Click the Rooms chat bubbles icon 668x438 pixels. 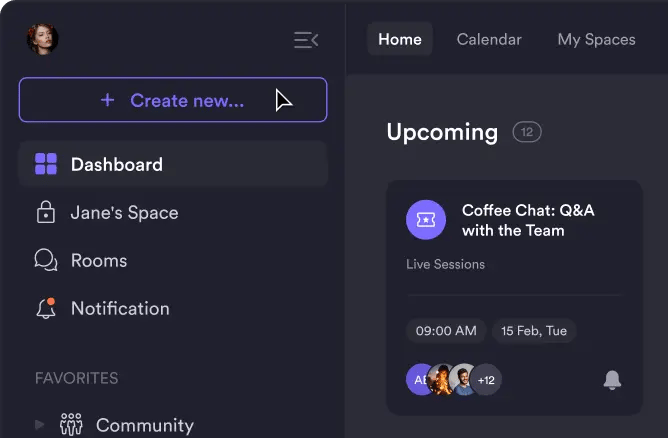tap(46, 260)
